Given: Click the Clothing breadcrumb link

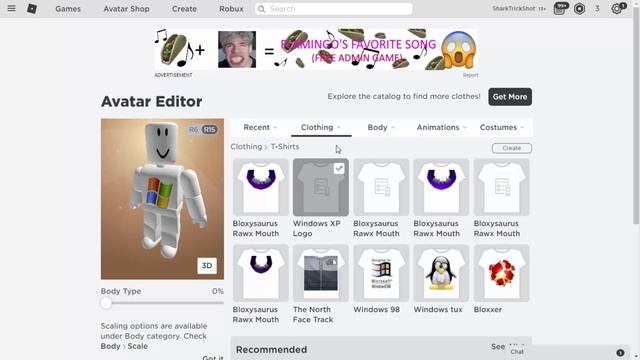Looking at the screenshot, I should click(246, 147).
